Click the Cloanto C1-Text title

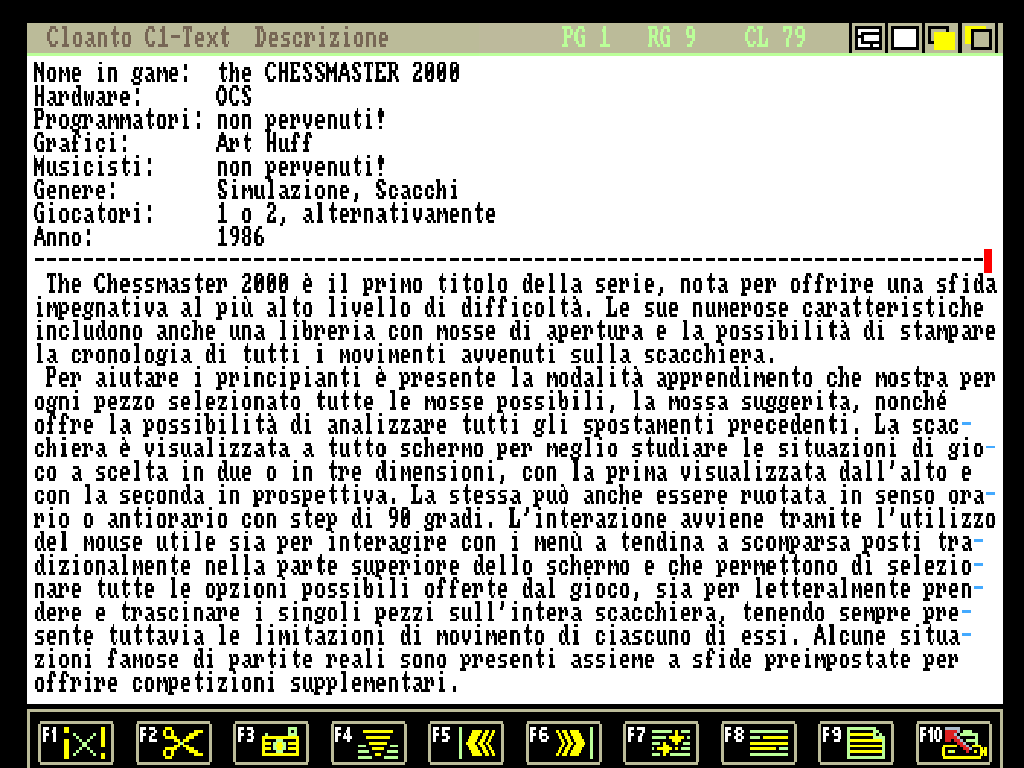pyautogui.click(x=138, y=39)
